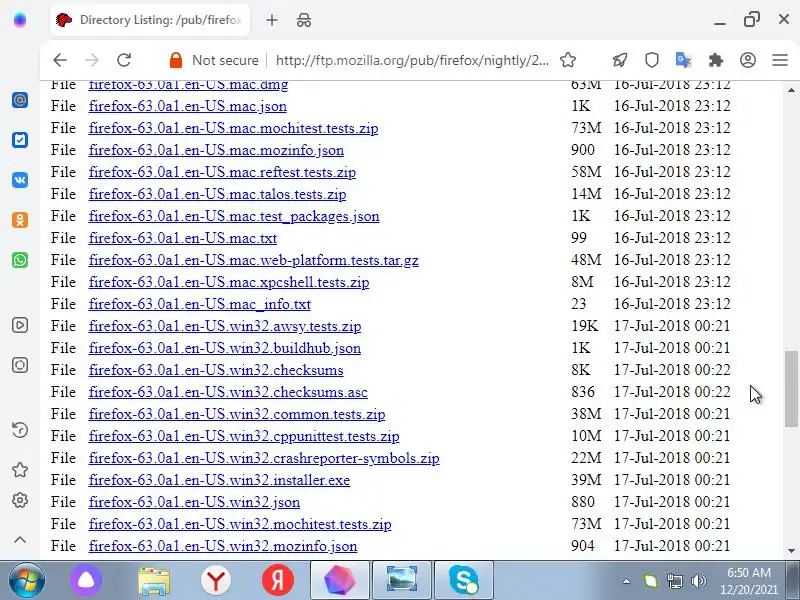Click the Atom browser logo icon
Viewport: 800px width, 600px height.
(20, 20)
